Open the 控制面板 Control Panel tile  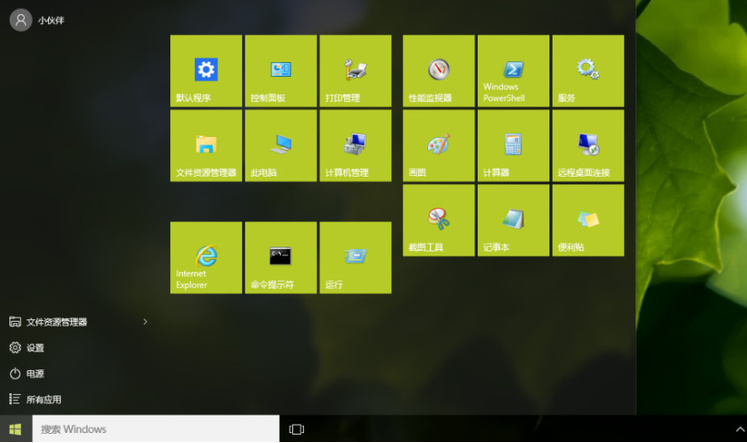[280, 70]
